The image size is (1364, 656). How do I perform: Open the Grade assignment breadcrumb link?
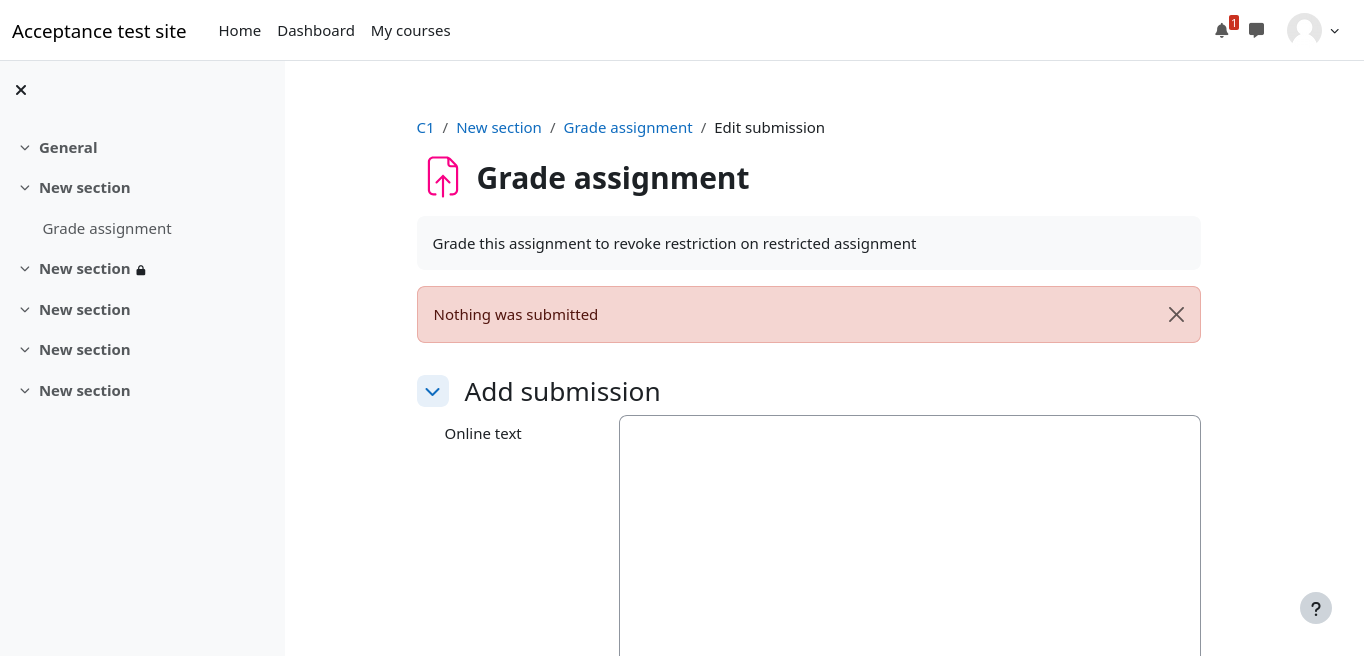click(628, 128)
